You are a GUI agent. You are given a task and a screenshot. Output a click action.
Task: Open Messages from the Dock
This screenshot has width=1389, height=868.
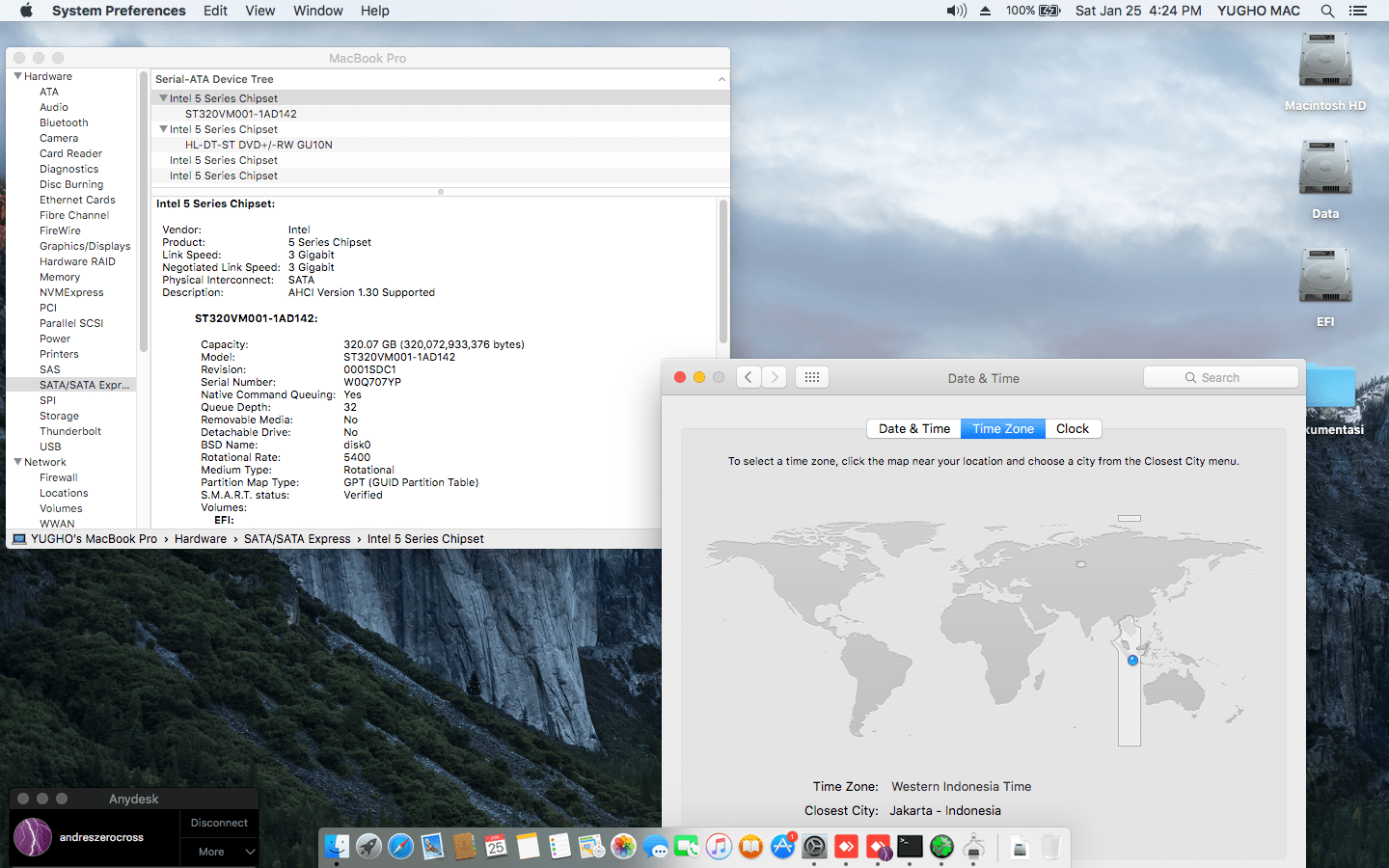[x=655, y=847]
